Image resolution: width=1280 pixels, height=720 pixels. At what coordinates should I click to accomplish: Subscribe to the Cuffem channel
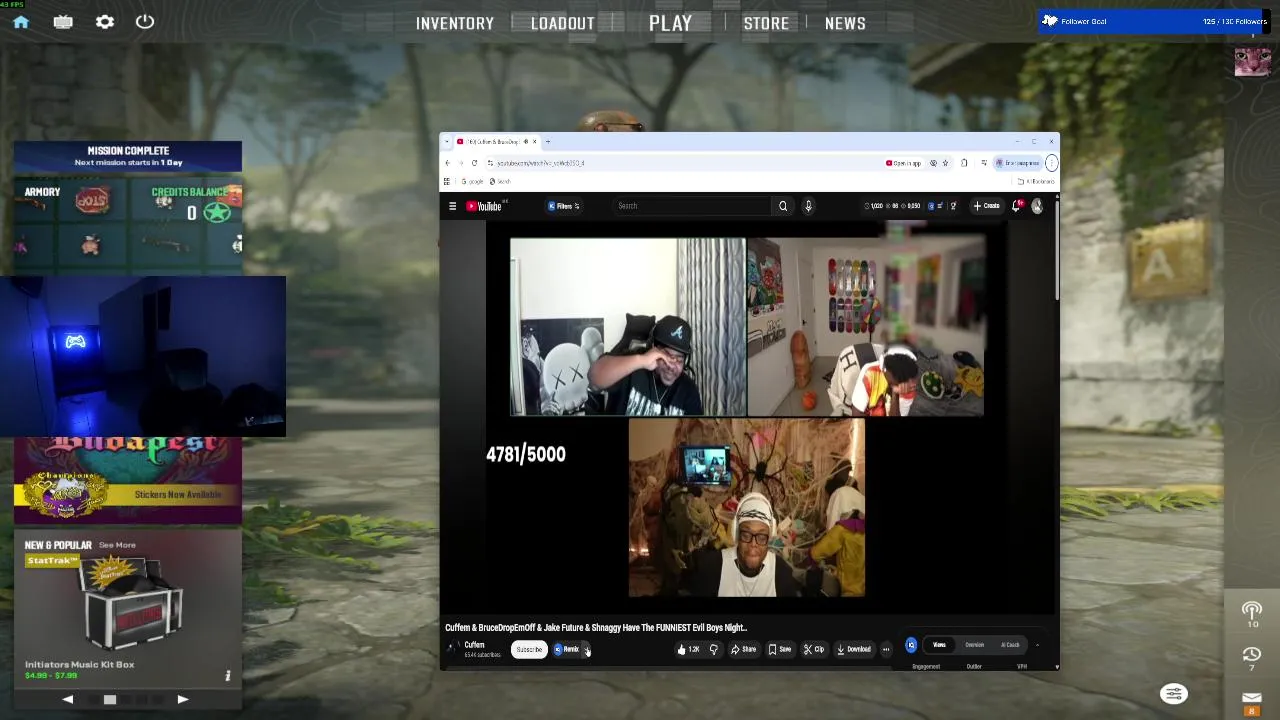pos(529,649)
